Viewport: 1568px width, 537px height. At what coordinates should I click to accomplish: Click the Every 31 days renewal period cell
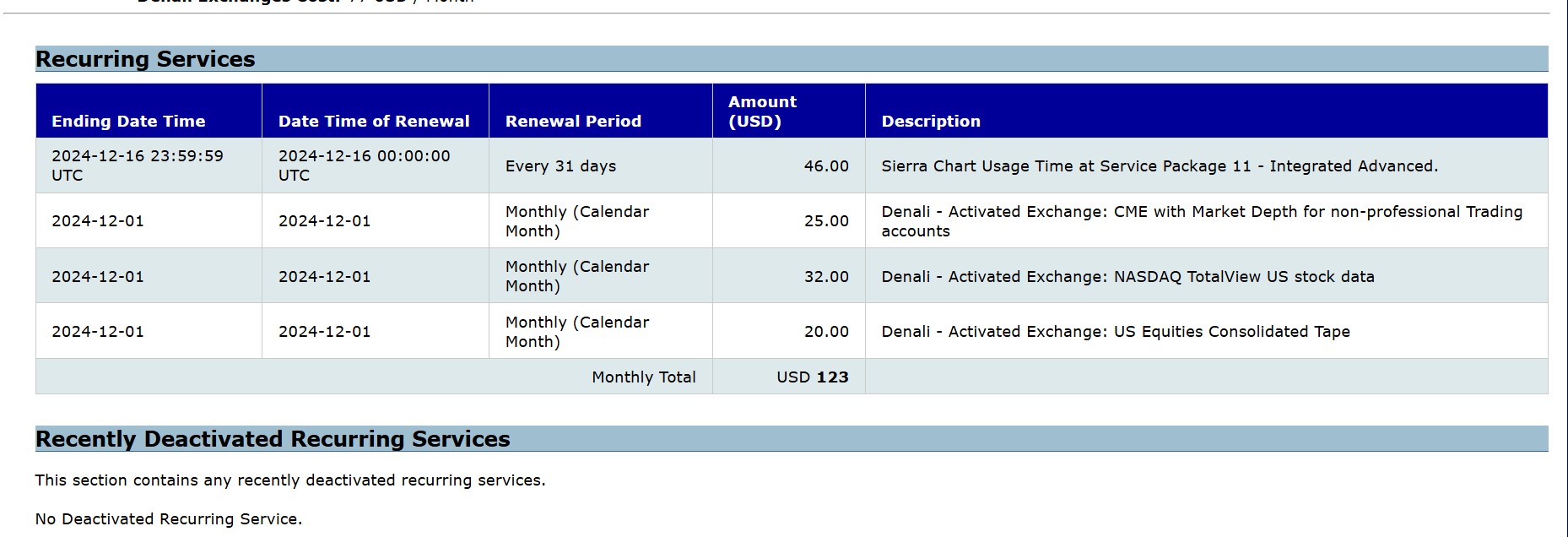[x=560, y=166]
